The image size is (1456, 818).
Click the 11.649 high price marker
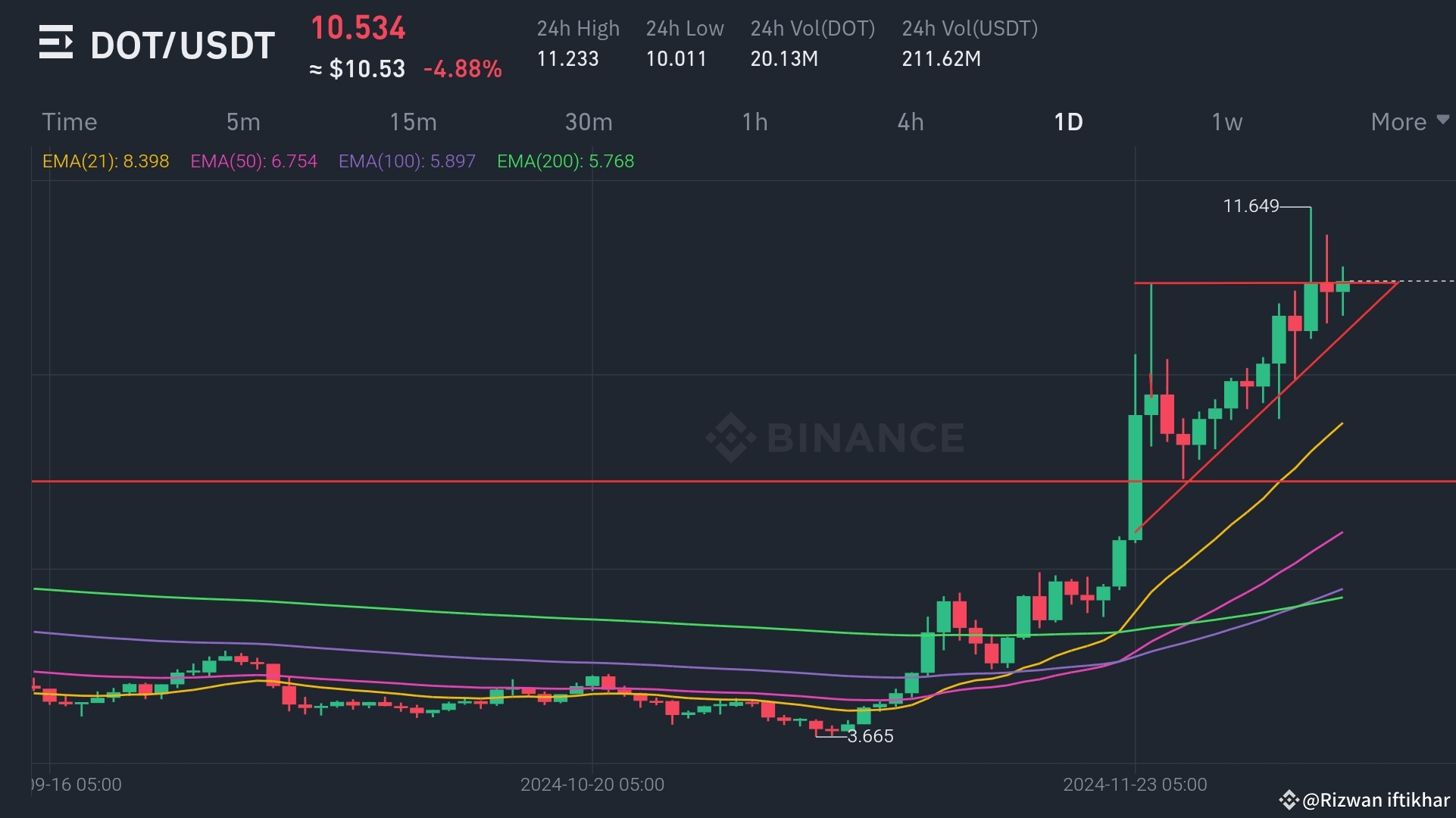pyautogui.click(x=1251, y=206)
